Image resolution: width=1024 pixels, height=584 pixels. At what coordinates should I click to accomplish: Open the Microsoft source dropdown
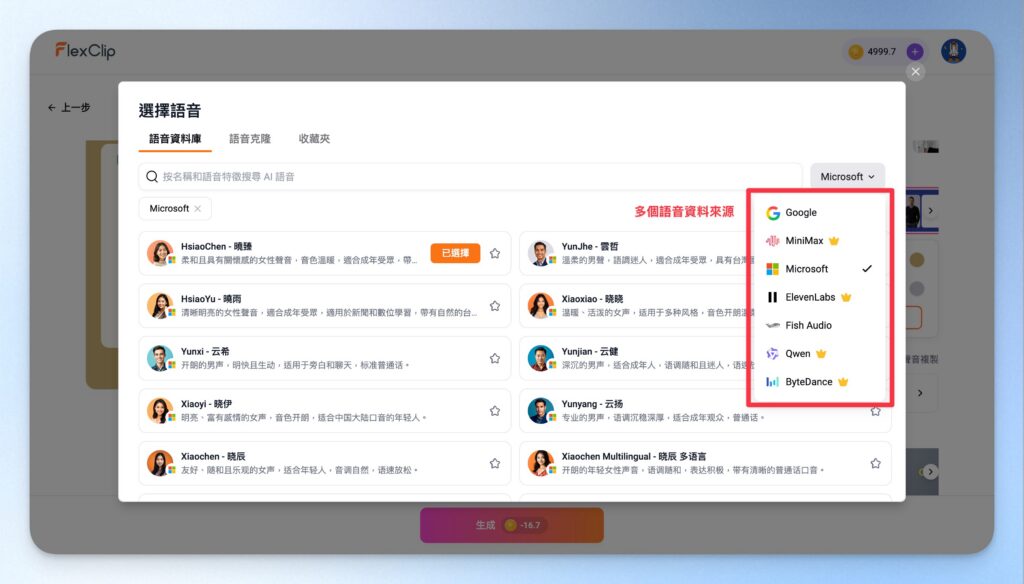(848, 176)
